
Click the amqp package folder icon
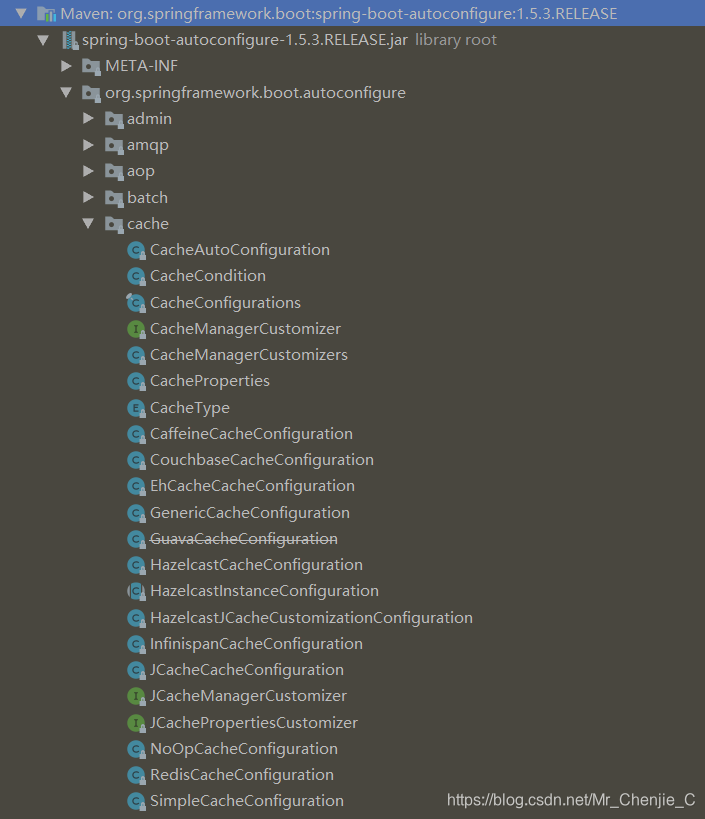click(x=114, y=146)
